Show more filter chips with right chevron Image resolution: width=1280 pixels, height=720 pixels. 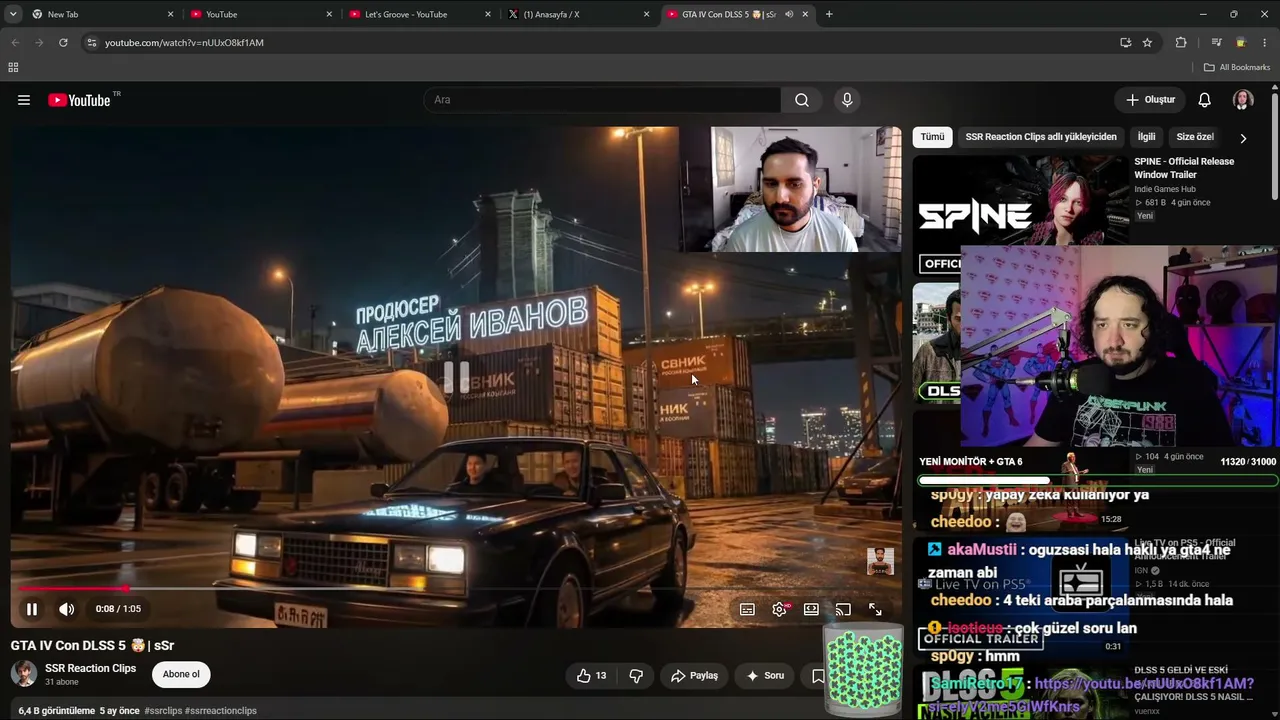pyautogui.click(x=1243, y=138)
